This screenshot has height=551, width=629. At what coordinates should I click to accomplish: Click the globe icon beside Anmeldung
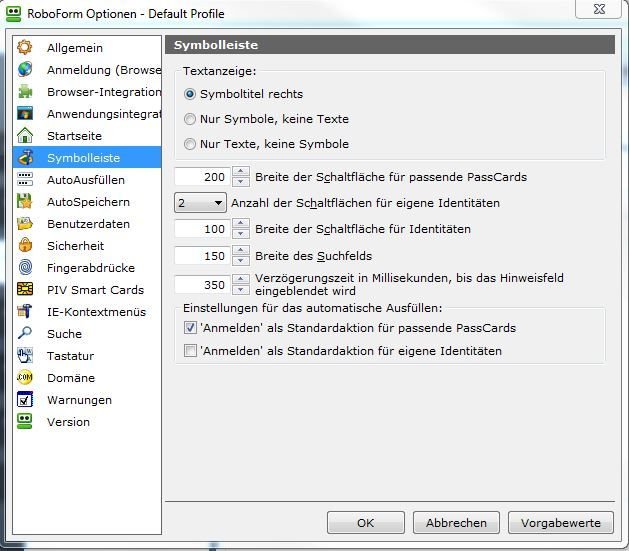[25, 69]
